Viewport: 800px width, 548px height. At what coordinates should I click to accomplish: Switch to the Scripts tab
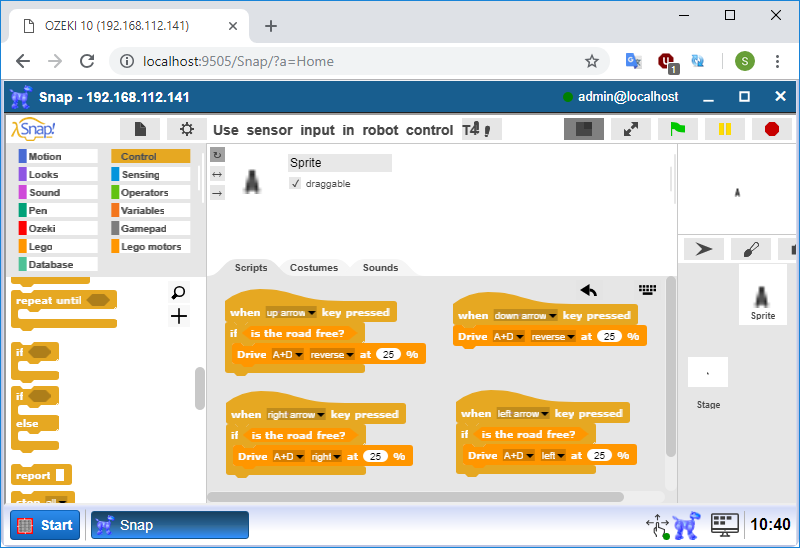(x=251, y=267)
